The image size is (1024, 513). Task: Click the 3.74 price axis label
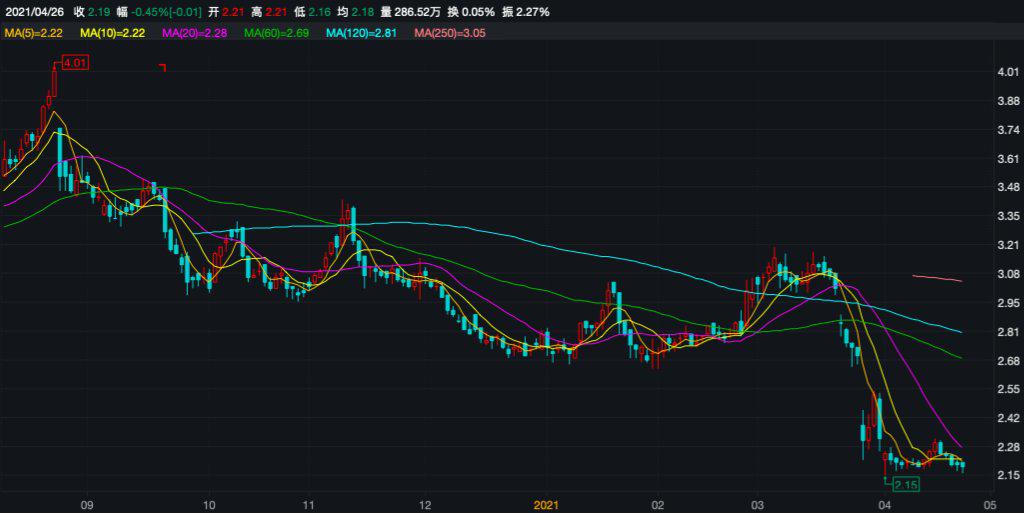pyautogui.click(x=1008, y=130)
